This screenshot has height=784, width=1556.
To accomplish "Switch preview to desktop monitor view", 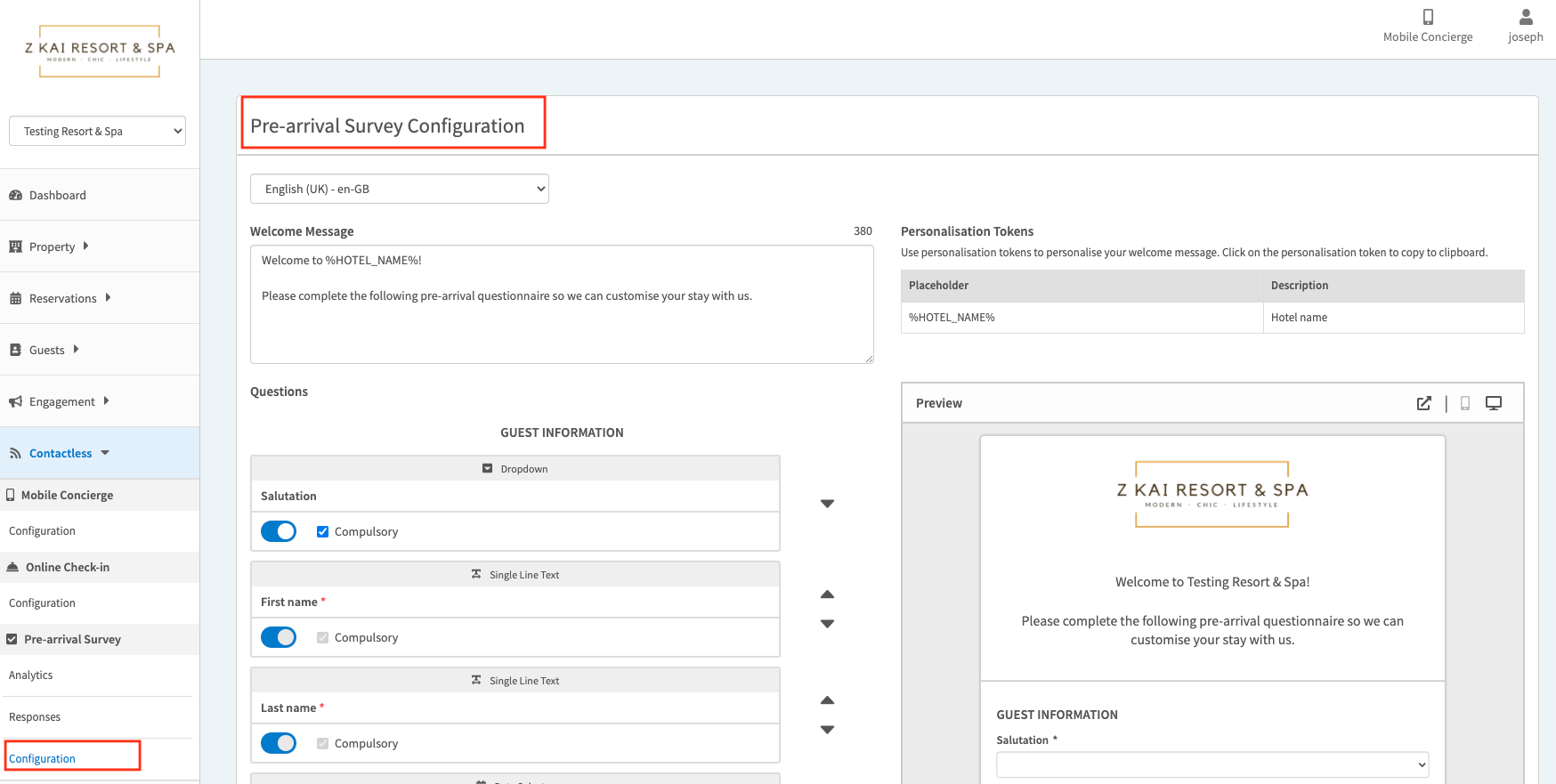I will point(1493,403).
